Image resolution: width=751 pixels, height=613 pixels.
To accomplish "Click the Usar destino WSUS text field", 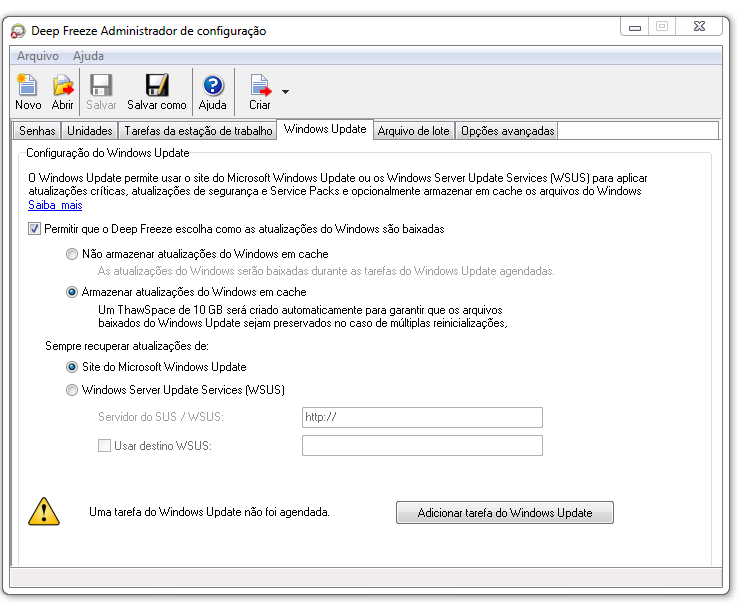I will coord(422,445).
